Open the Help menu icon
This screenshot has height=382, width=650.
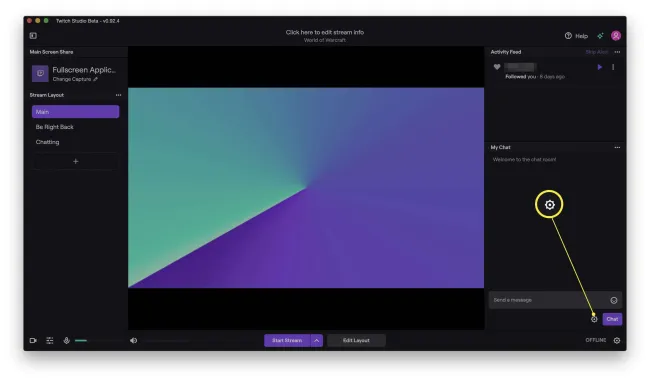tap(568, 36)
